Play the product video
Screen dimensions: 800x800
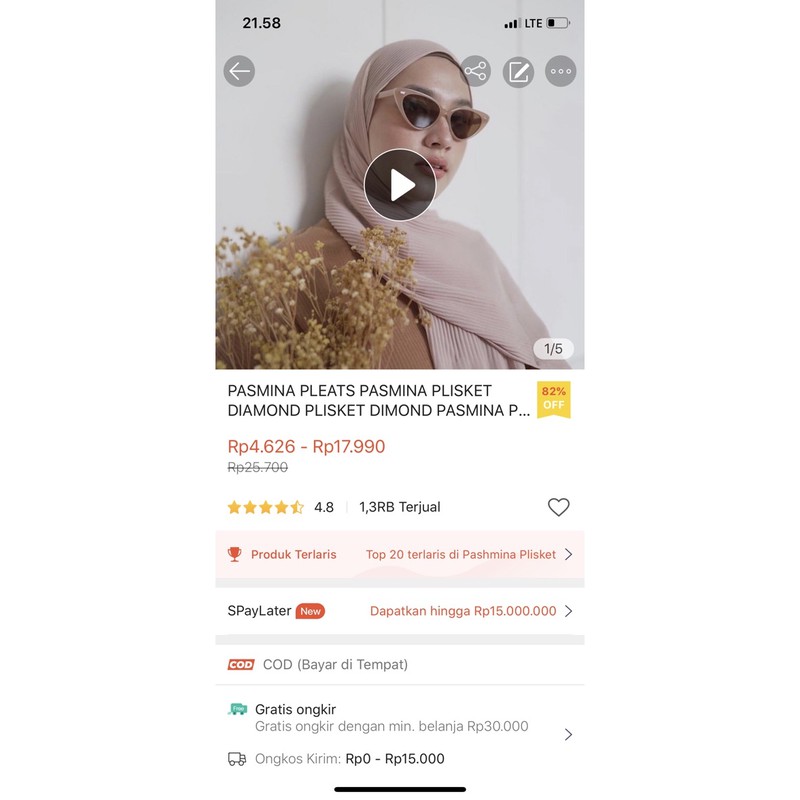pos(400,185)
